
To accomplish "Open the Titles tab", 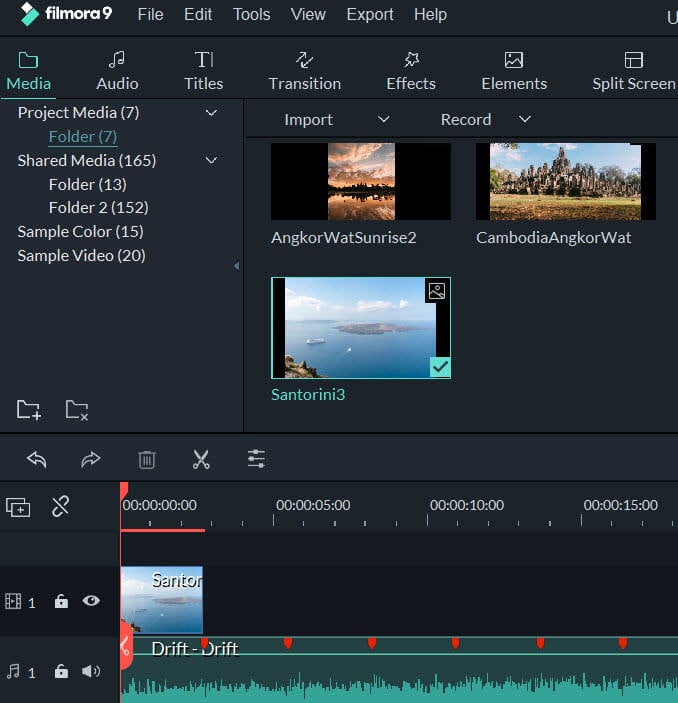I will [x=204, y=72].
